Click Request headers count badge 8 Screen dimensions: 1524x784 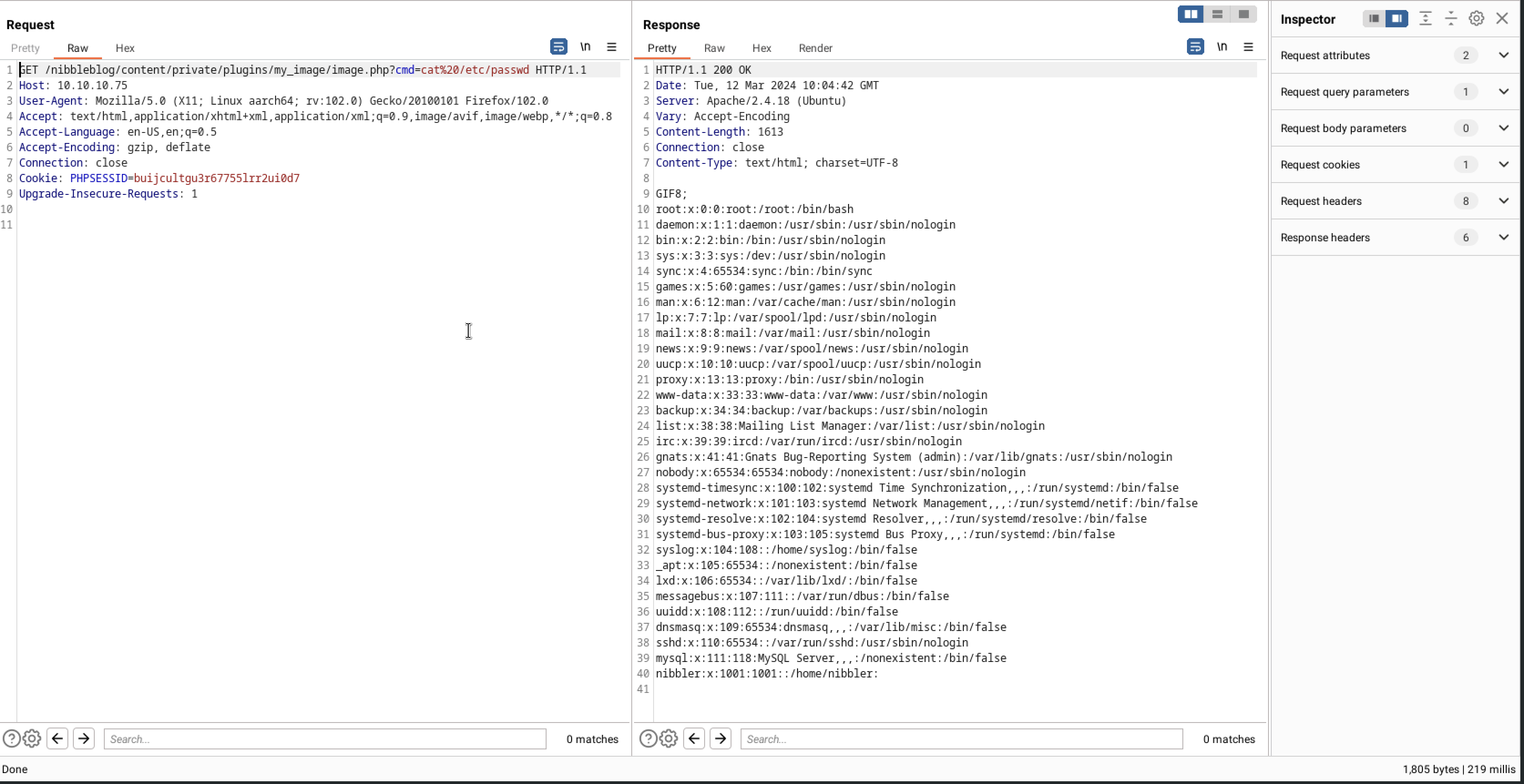coord(1465,201)
